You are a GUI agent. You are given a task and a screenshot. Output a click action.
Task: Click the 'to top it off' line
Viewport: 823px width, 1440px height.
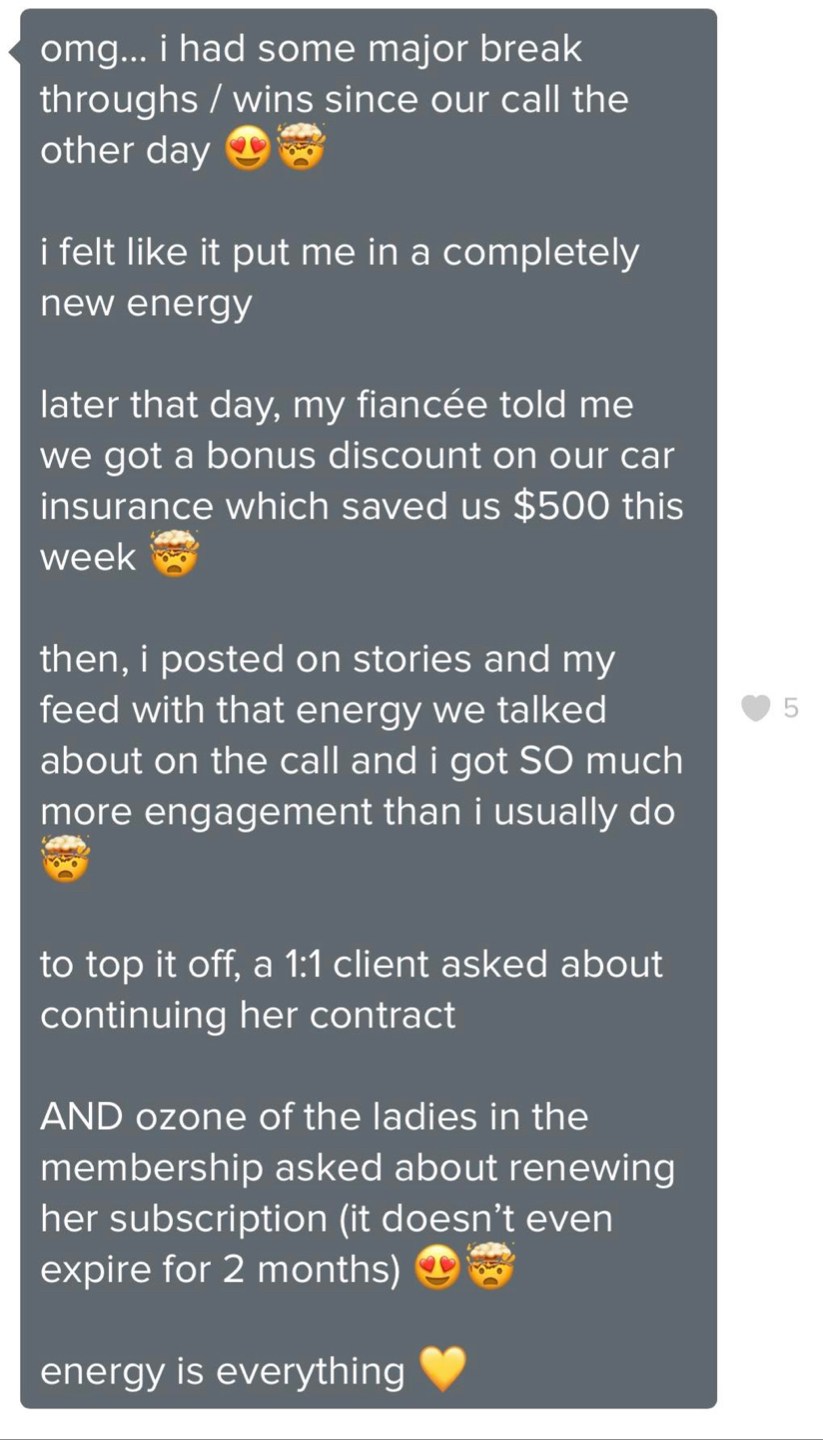coord(350,964)
